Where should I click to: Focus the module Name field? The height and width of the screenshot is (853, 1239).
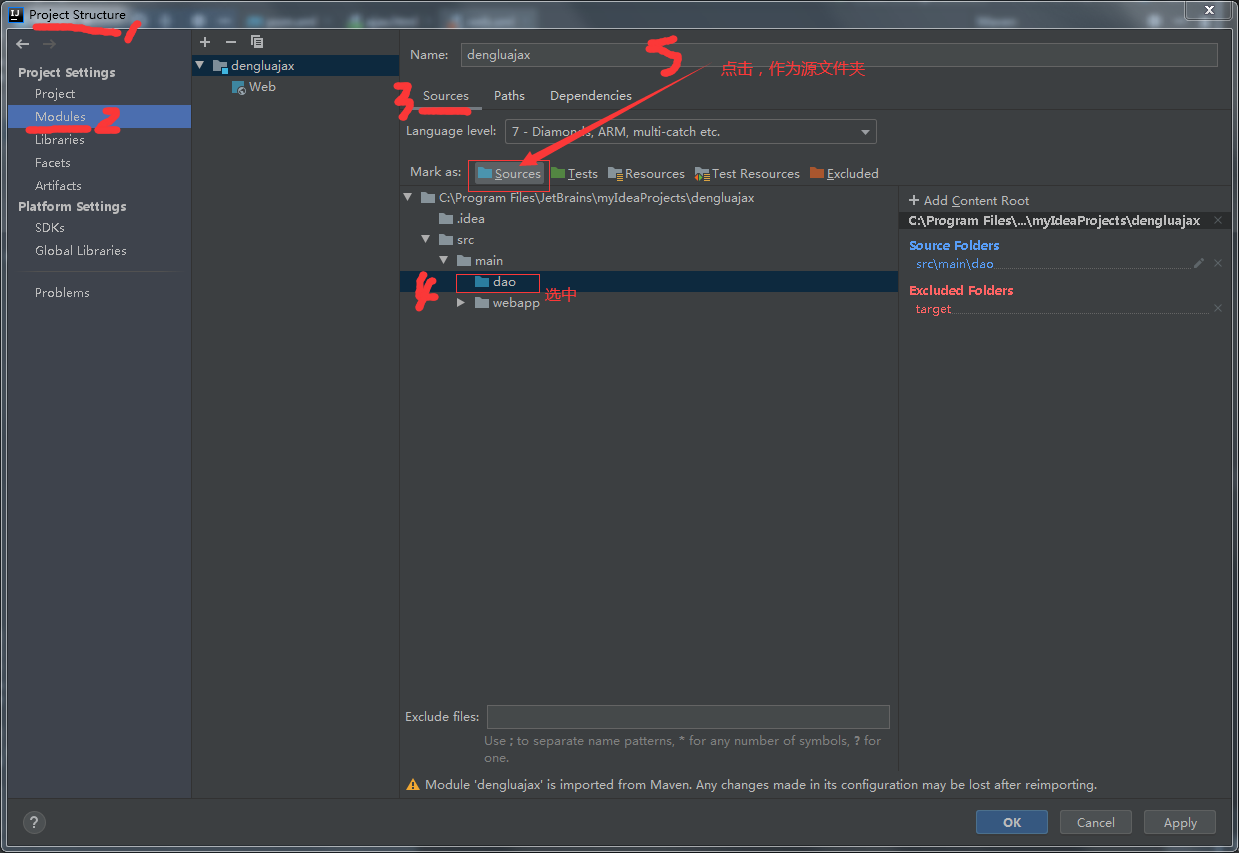[839, 55]
